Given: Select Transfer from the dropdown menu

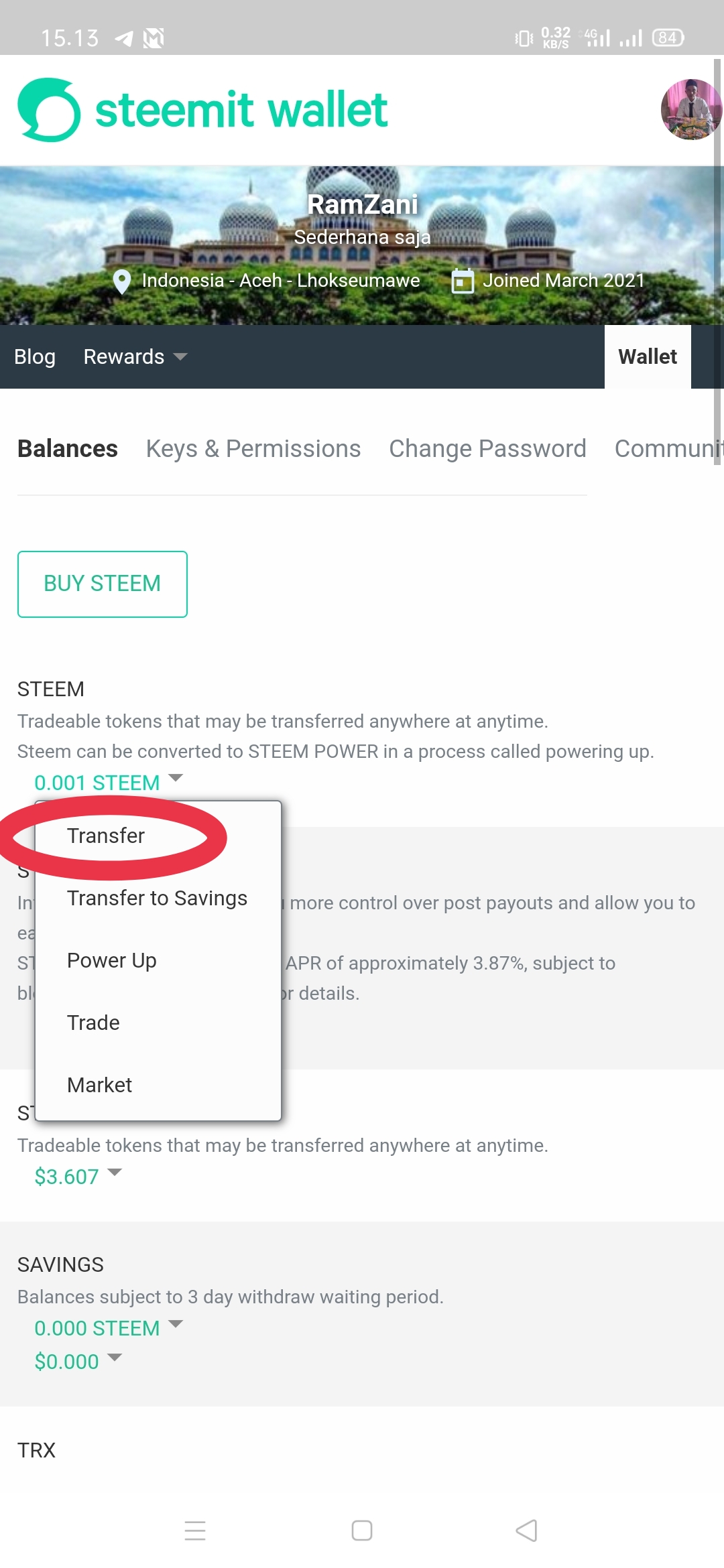Looking at the screenshot, I should [x=106, y=836].
